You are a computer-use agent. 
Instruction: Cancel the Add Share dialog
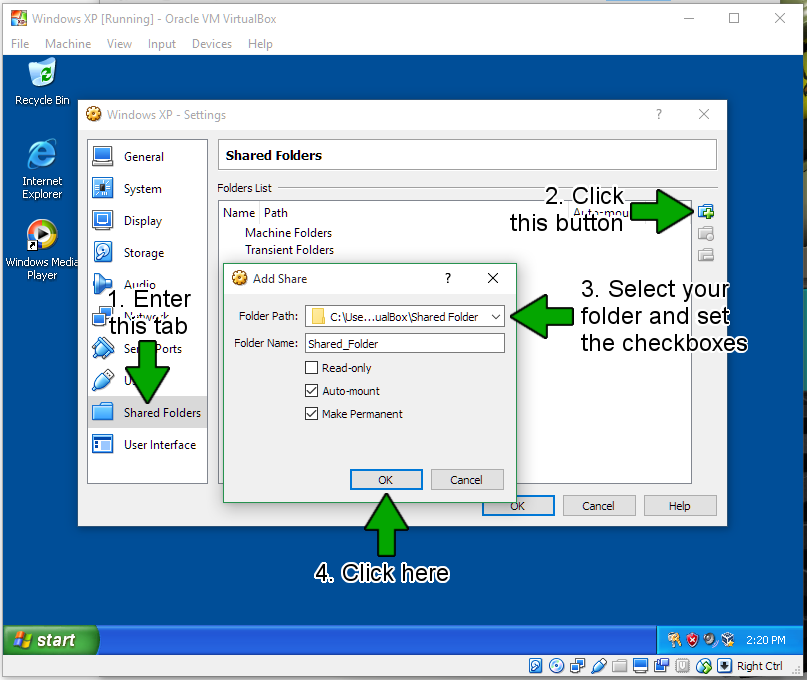pyautogui.click(x=467, y=480)
